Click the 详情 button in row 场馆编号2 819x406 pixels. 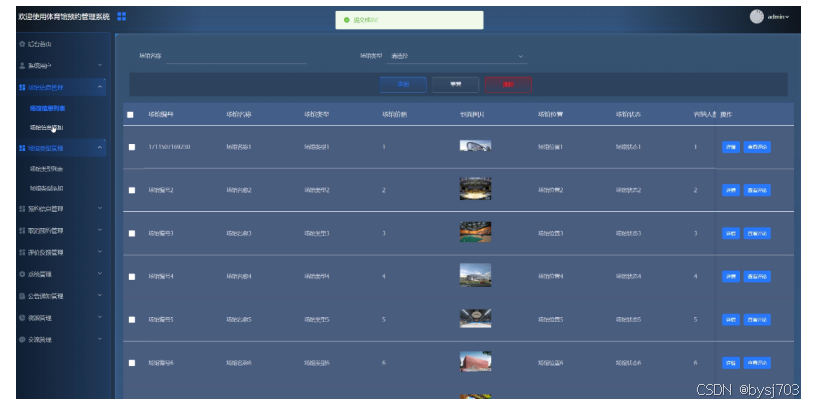click(731, 190)
